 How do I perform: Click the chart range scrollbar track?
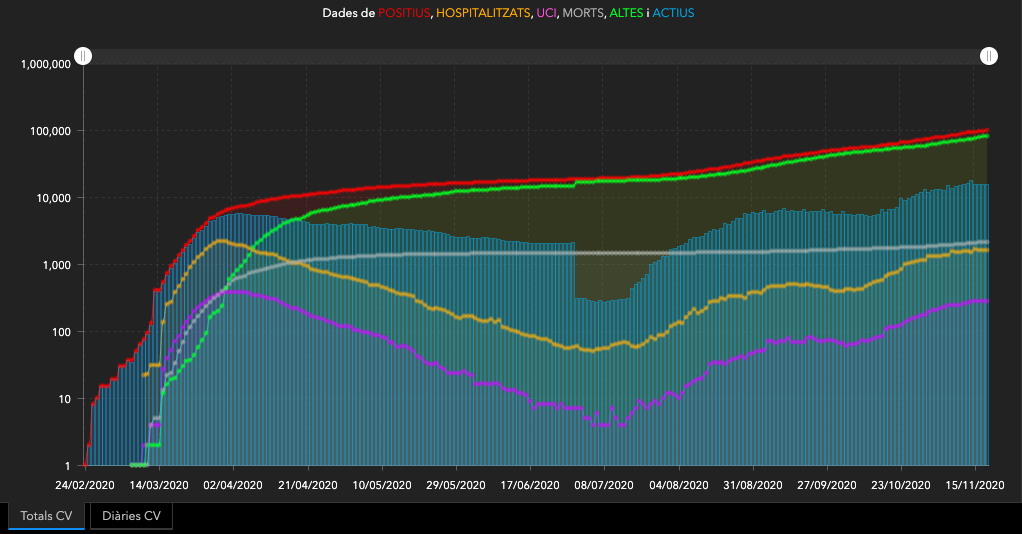536,56
